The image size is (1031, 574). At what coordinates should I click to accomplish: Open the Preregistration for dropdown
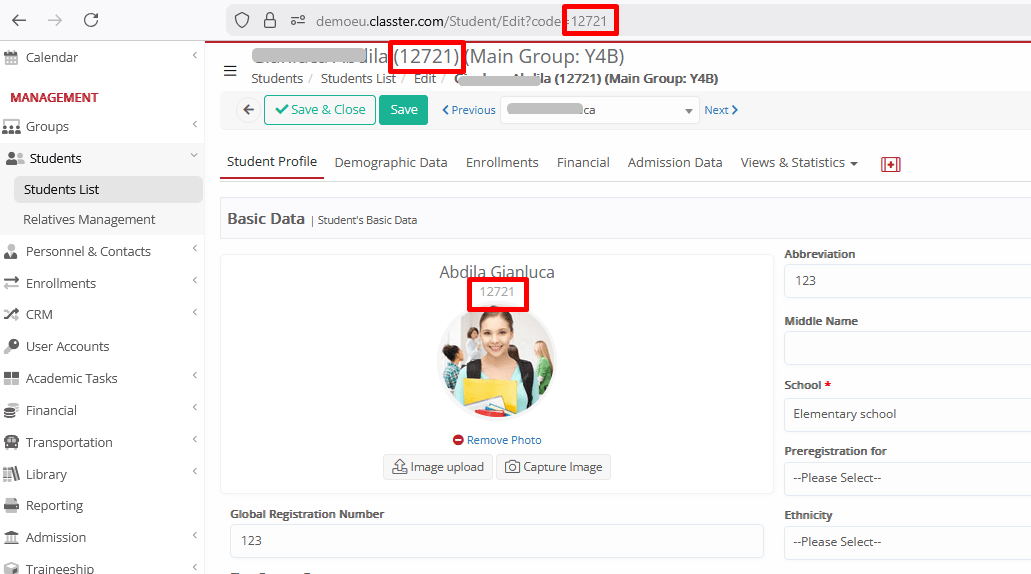click(906, 478)
